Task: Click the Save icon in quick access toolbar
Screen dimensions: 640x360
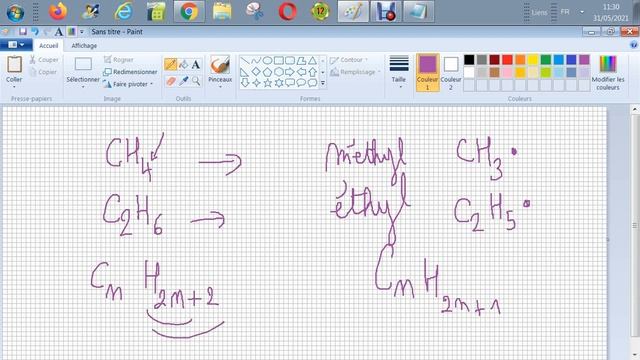Action: 22,31
